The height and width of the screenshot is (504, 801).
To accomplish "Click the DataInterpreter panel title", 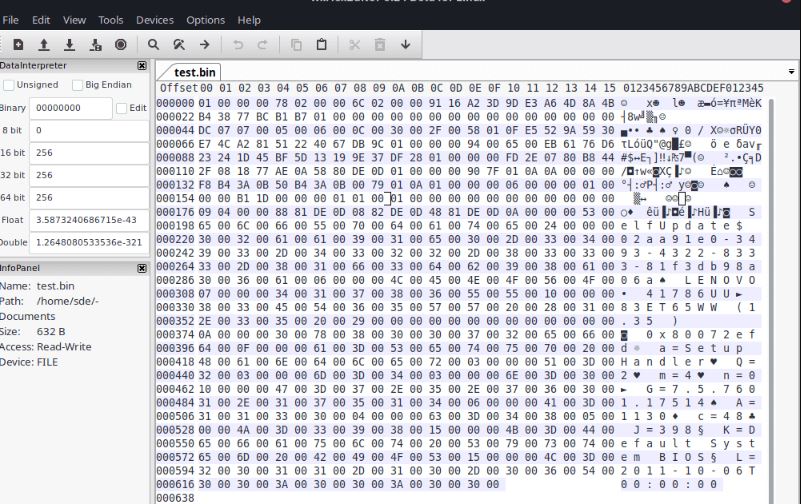I will (x=34, y=65).
